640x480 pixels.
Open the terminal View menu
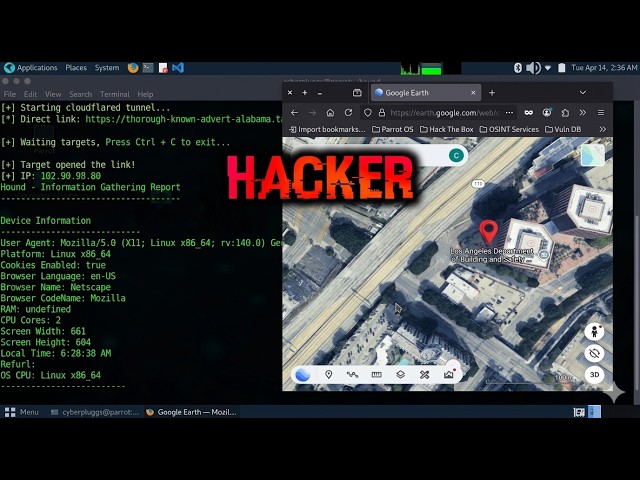tap(53, 94)
